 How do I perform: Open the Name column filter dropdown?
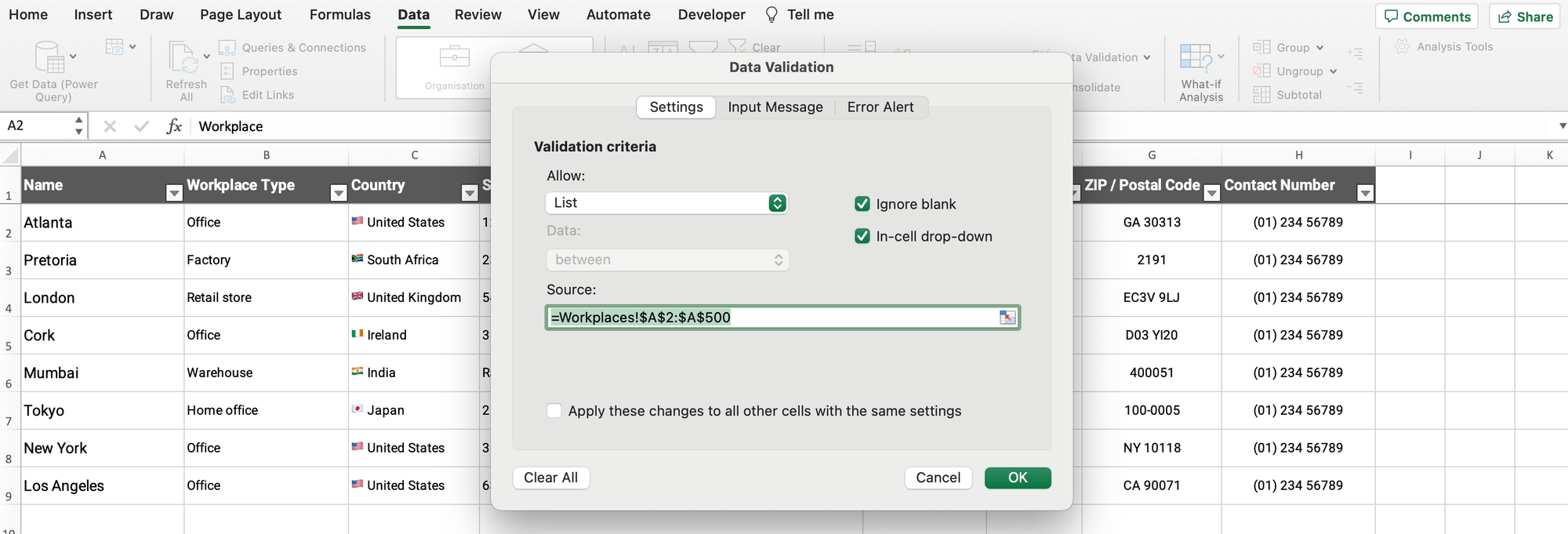click(x=174, y=193)
